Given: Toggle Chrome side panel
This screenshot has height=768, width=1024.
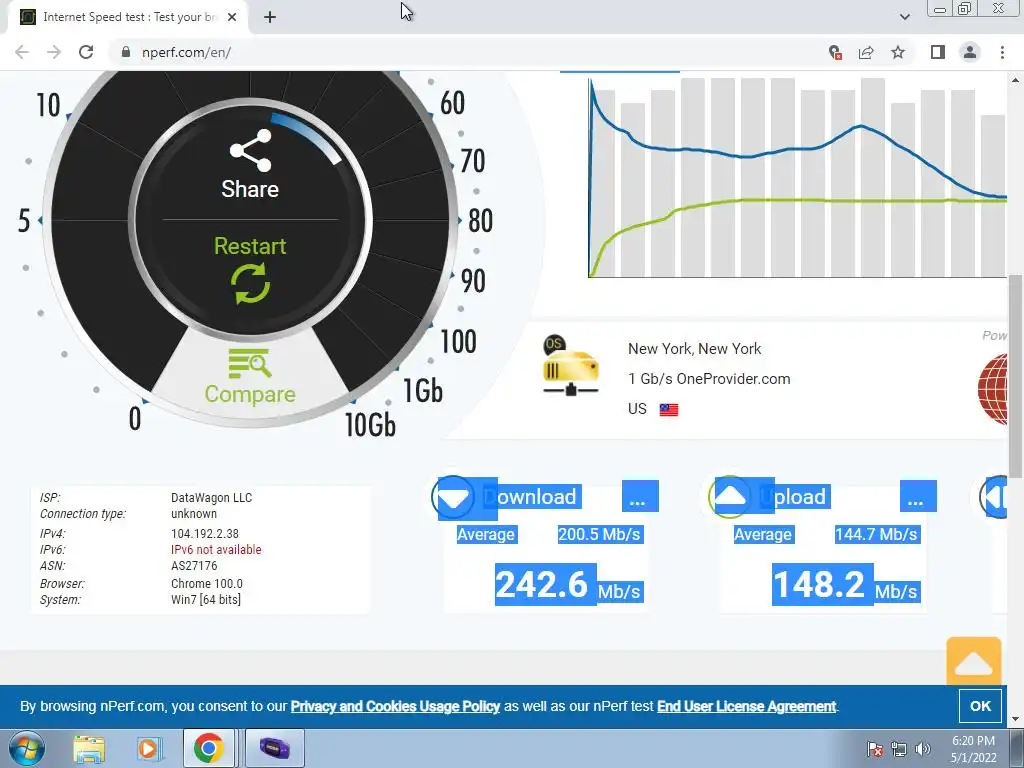Looking at the screenshot, I should [938, 52].
